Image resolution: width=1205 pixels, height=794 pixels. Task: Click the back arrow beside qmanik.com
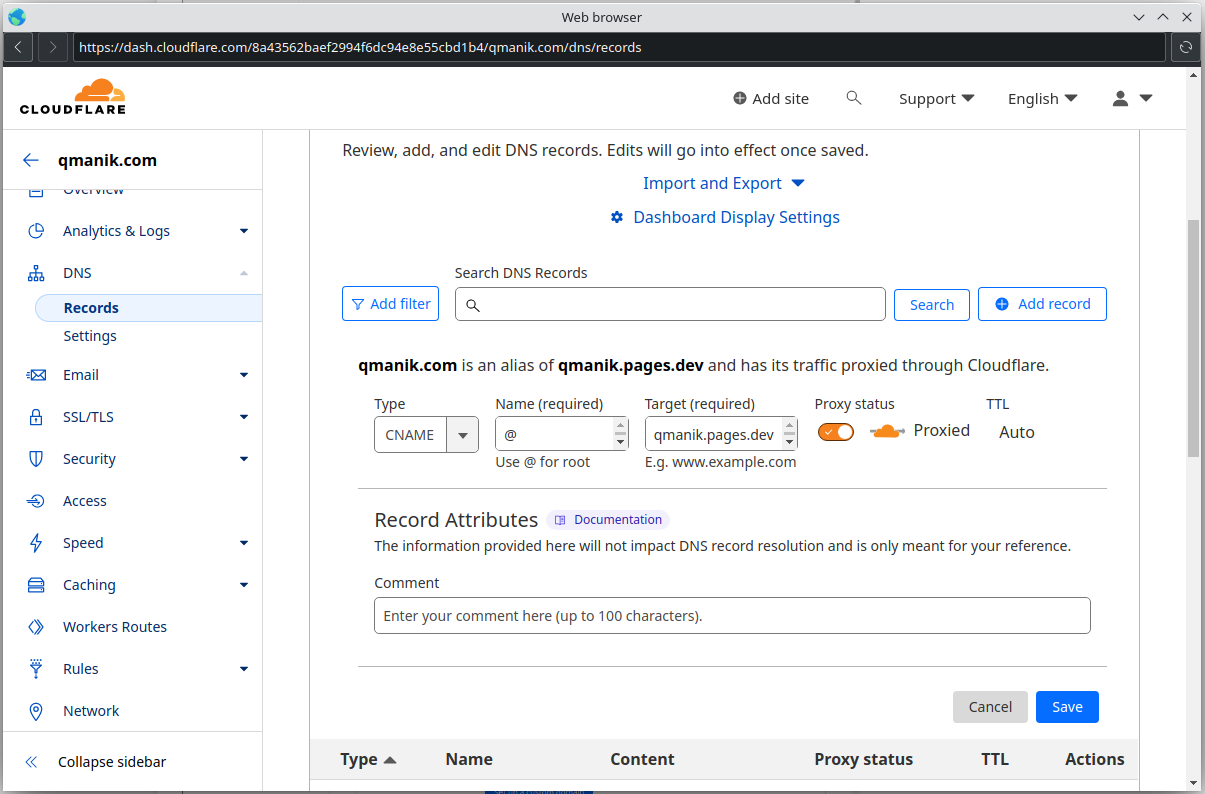31,160
